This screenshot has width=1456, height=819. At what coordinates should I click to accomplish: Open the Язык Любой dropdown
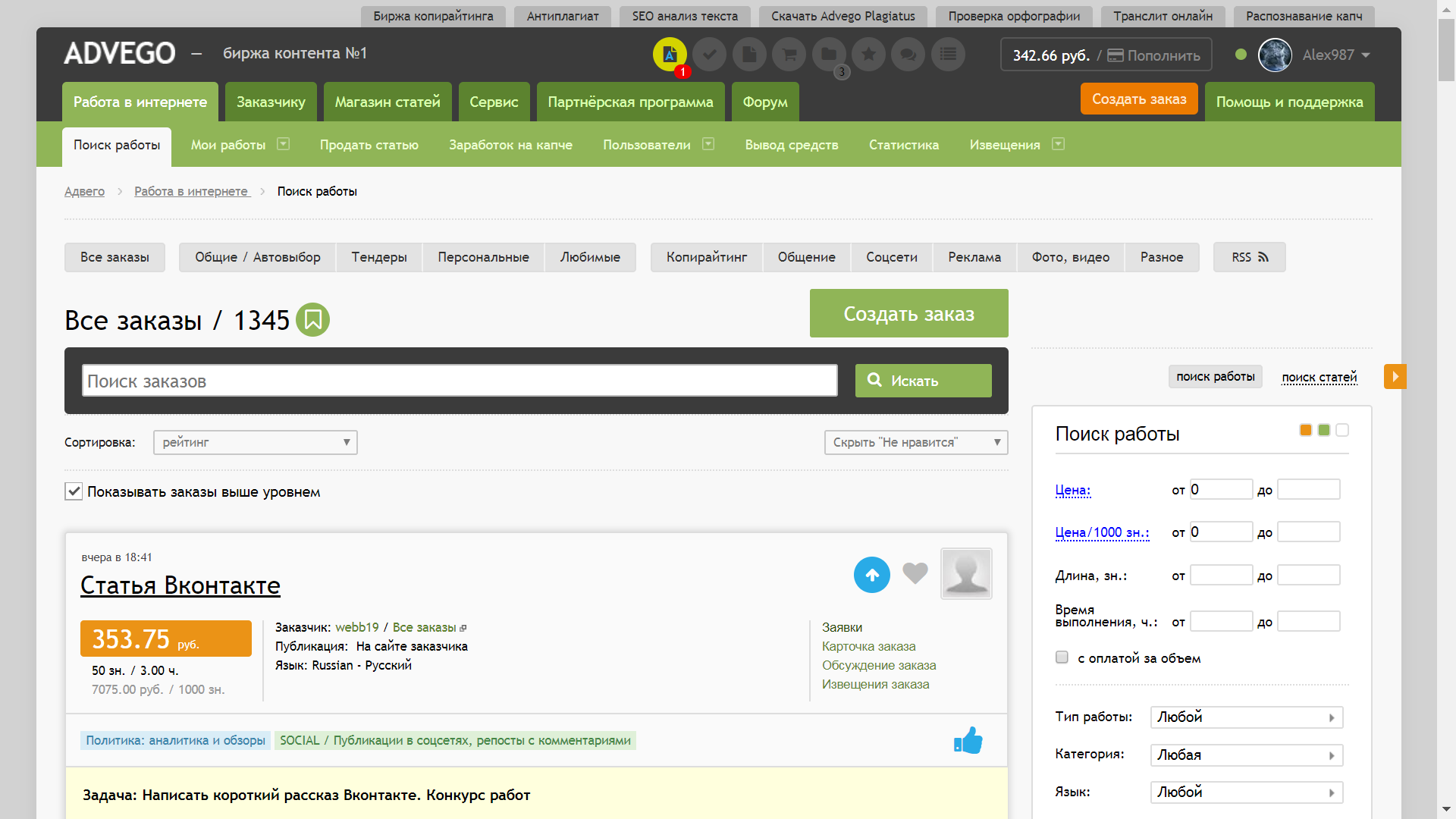(x=1247, y=792)
